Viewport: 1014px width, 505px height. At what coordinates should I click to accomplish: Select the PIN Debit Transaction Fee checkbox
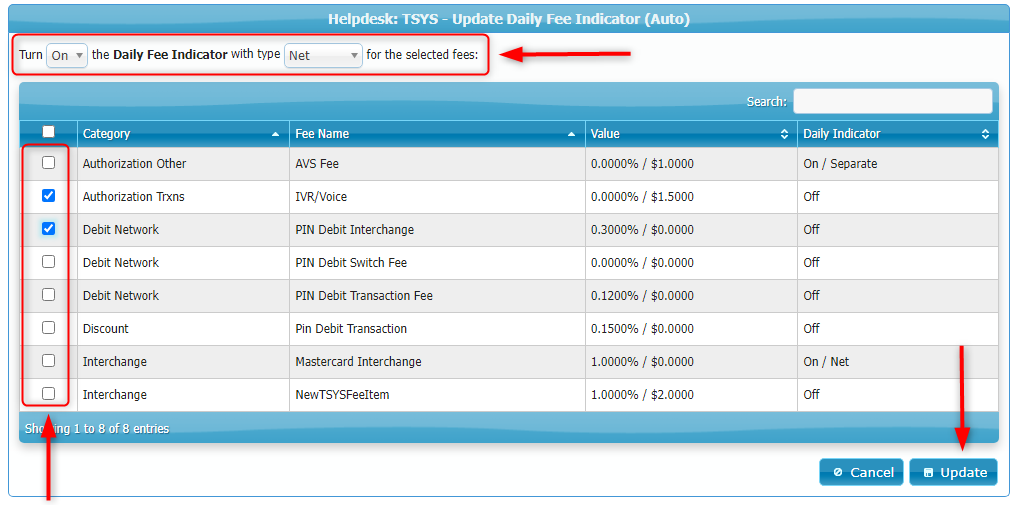tap(48, 295)
